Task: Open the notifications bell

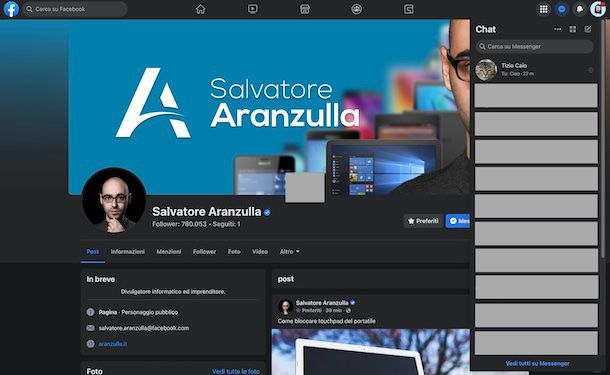Action: pos(580,9)
